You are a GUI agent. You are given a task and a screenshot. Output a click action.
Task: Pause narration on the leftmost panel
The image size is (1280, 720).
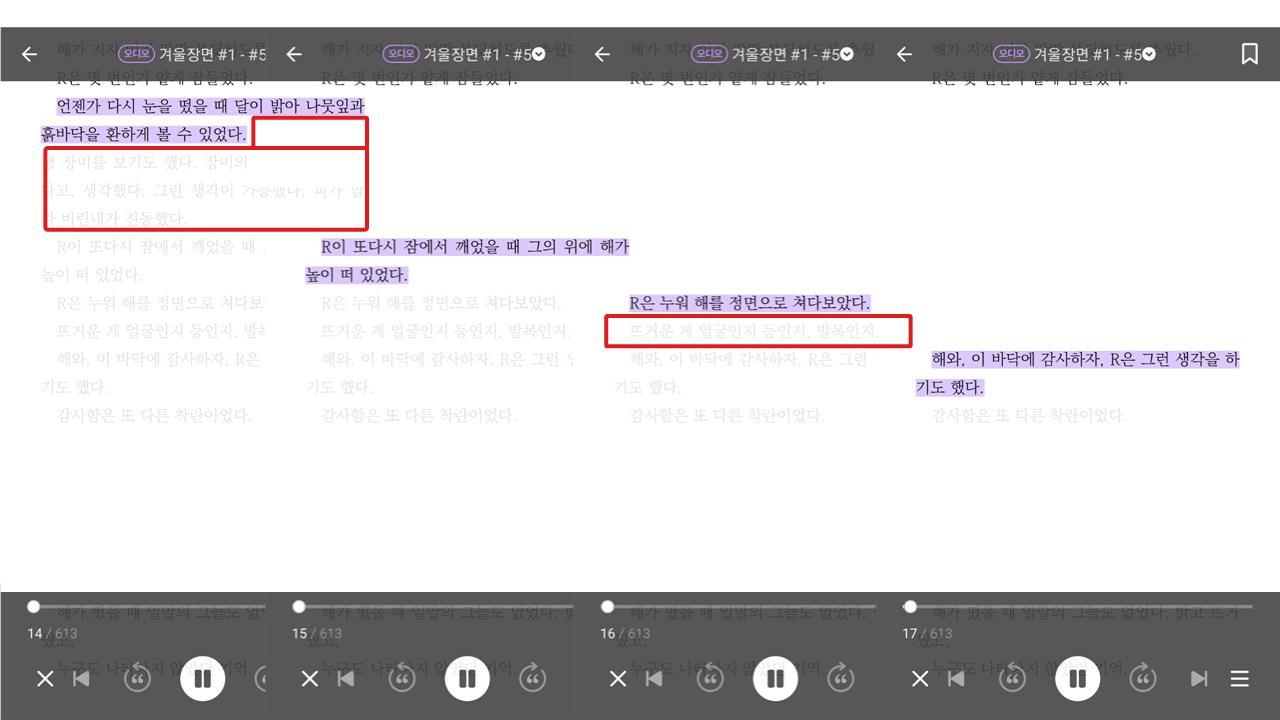202,678
